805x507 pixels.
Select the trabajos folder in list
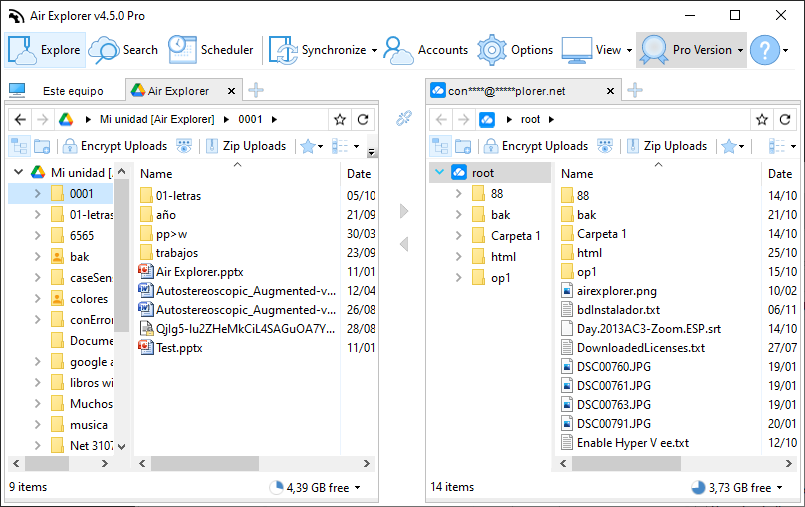tap(177, 253)
